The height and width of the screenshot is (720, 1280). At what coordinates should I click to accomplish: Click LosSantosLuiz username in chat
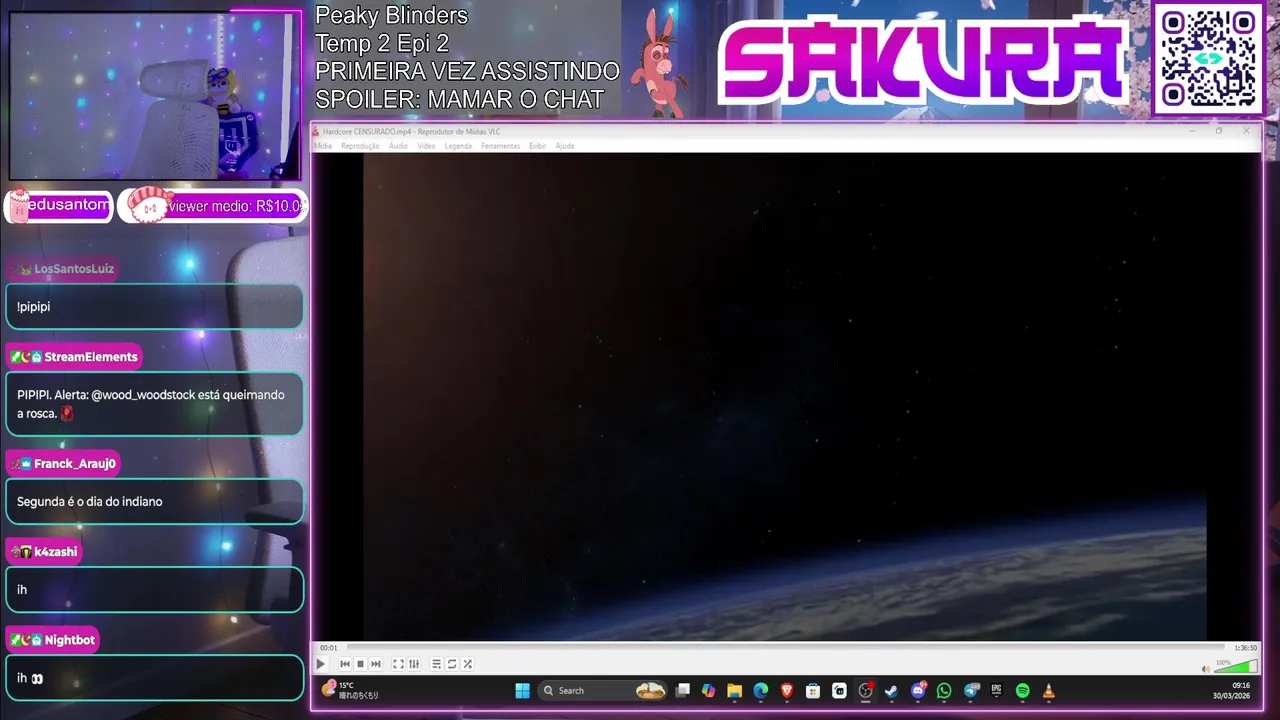click(74, 269)
